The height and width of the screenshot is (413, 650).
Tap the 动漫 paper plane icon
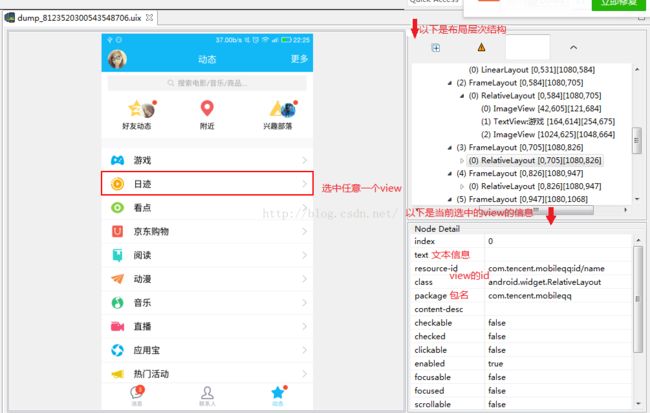tap(117, 279)
